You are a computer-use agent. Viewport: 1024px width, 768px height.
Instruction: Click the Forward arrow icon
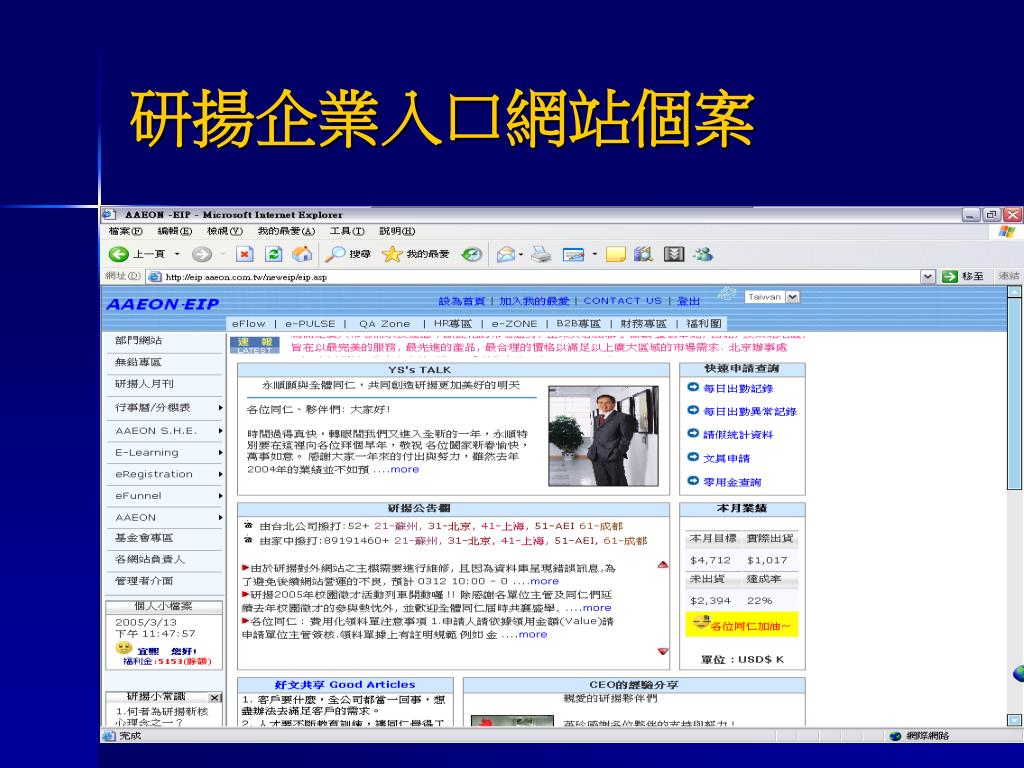pos(202,254)
